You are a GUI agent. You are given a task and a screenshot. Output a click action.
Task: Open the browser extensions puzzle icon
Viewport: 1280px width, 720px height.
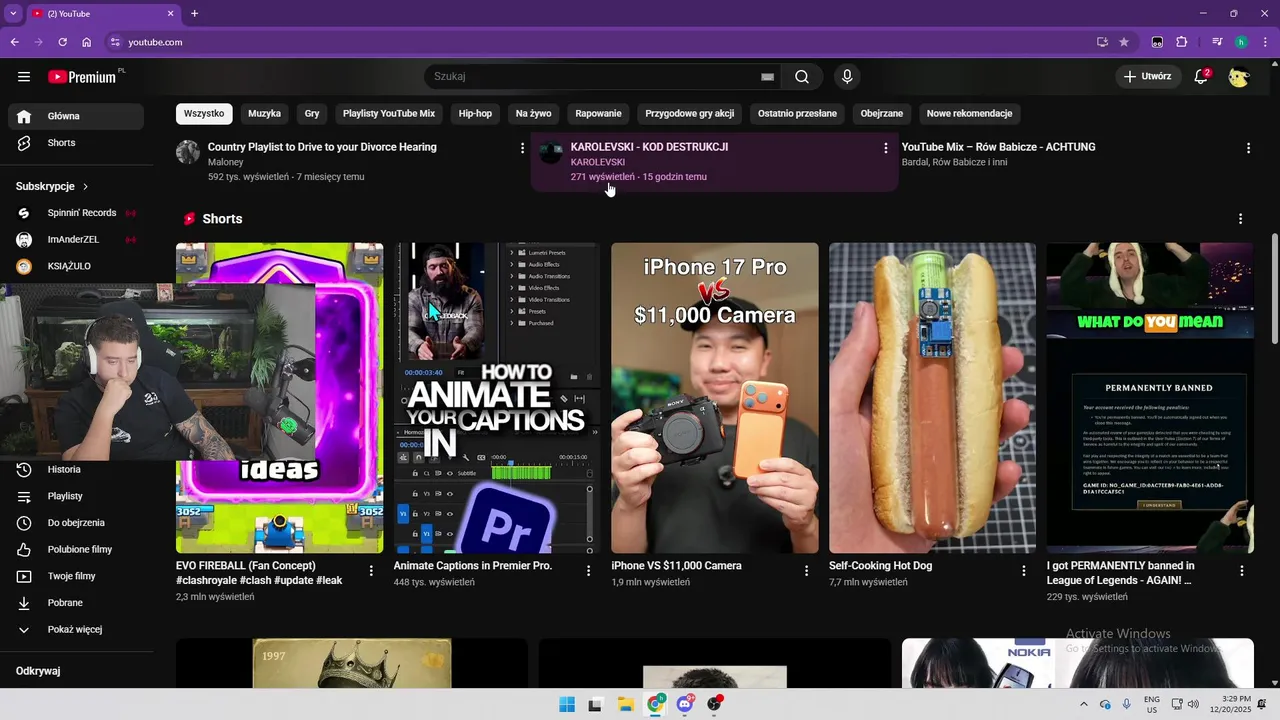[x=1182, y=42]
